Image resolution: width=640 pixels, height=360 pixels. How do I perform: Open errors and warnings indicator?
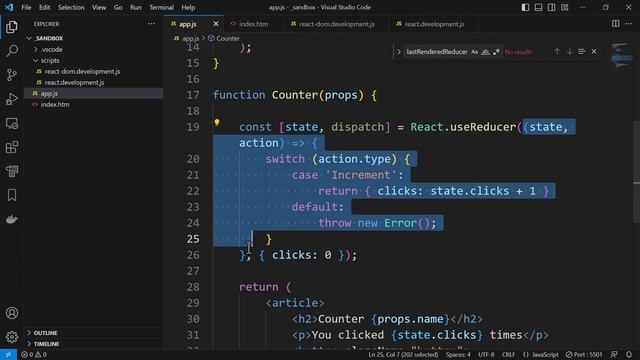34,355
